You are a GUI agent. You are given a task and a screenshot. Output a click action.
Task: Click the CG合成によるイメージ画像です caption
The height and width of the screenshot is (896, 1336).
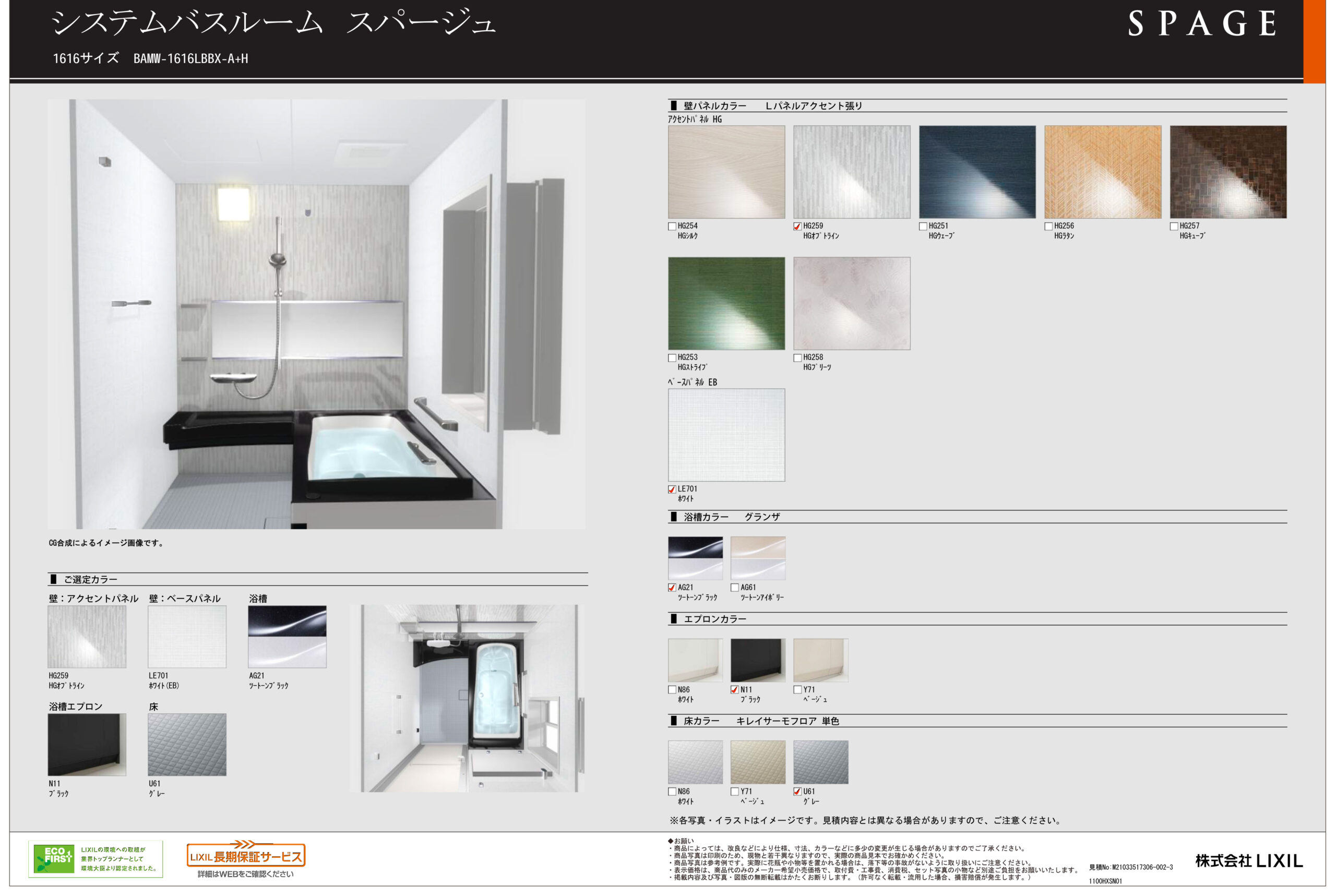[x=106, y=543]
